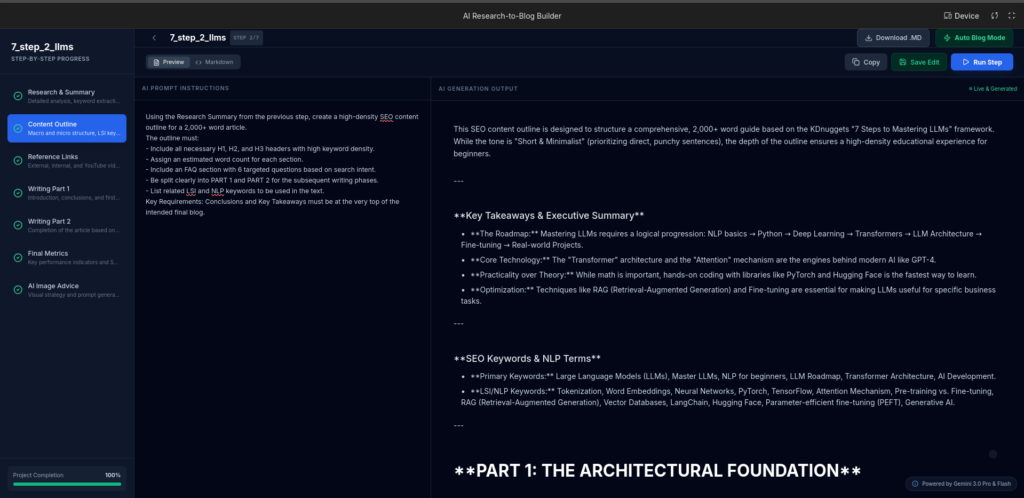
Task: Click checkmark icon next to Reference Links
Action: tap(18, 161)
